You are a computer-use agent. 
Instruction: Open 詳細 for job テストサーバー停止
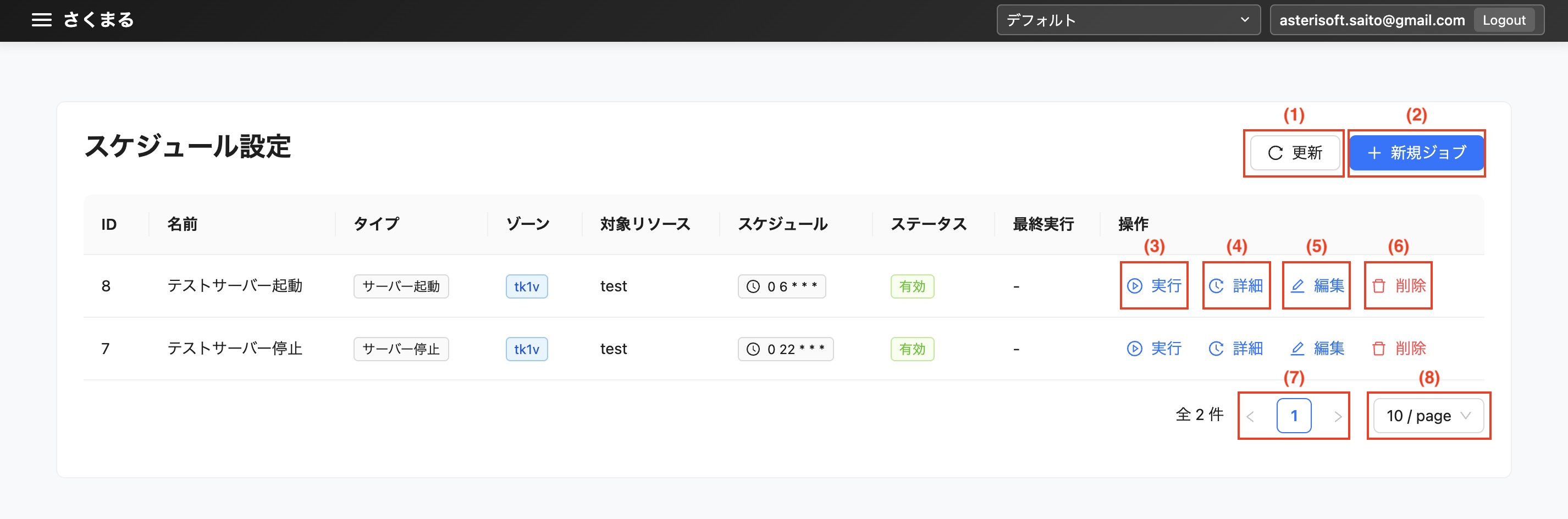click(1236, 349)
